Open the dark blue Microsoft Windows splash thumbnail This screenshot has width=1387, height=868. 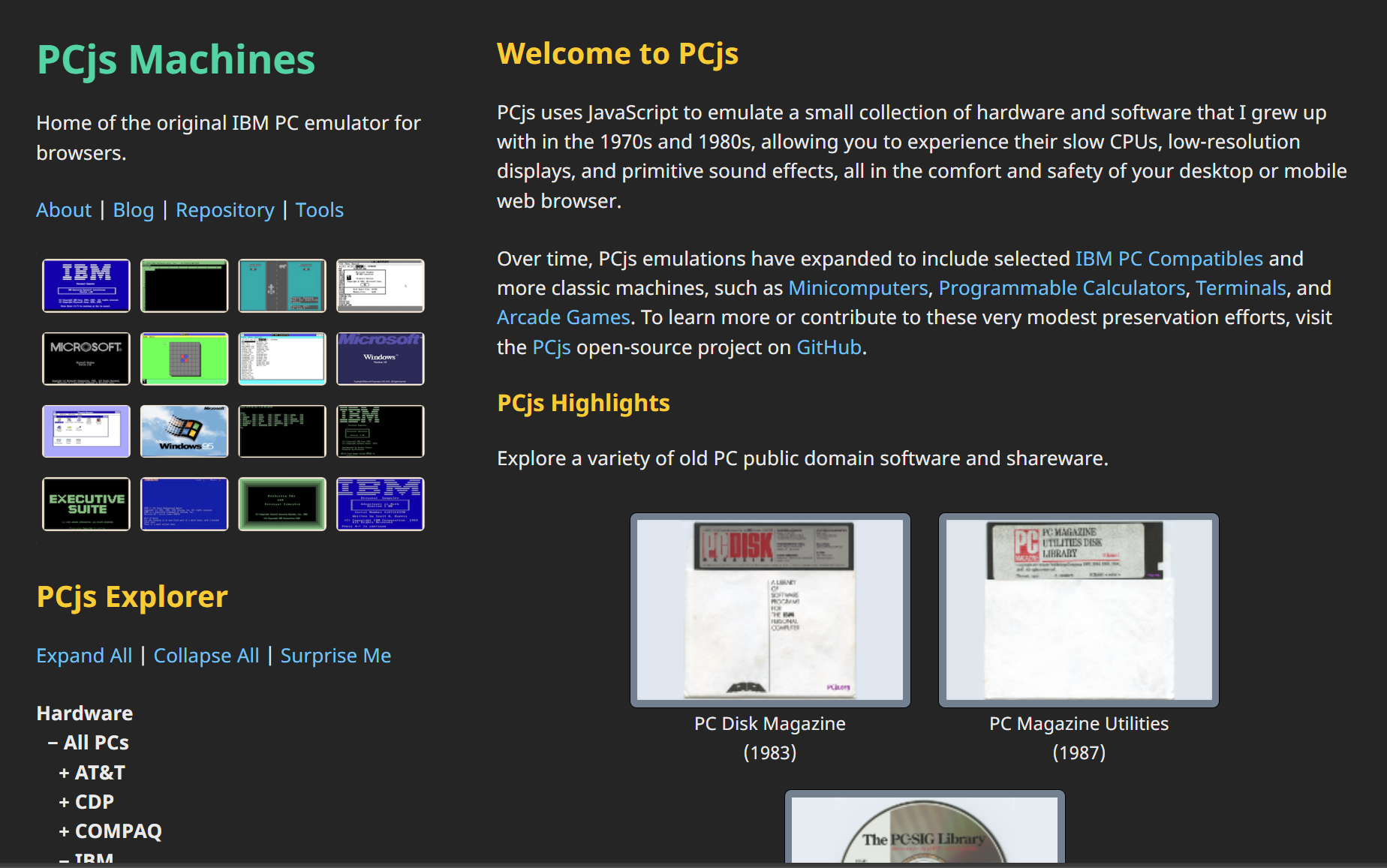coord(381,359)
